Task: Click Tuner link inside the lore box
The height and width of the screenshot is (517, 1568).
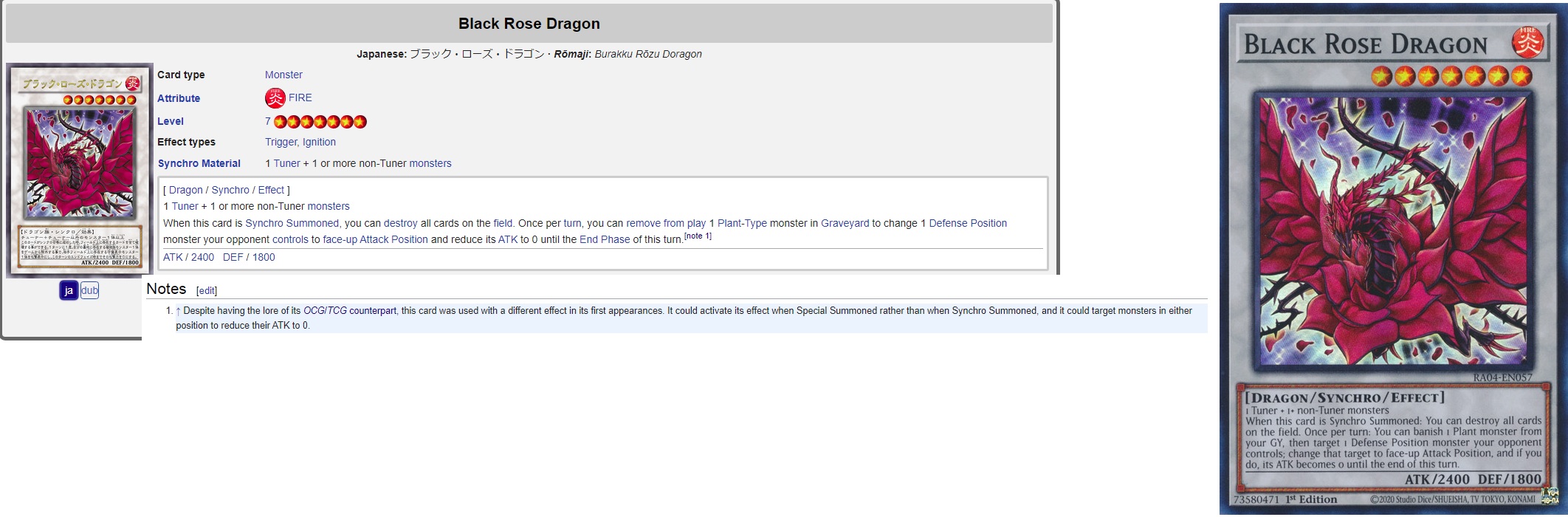Action: coord(185,206)
